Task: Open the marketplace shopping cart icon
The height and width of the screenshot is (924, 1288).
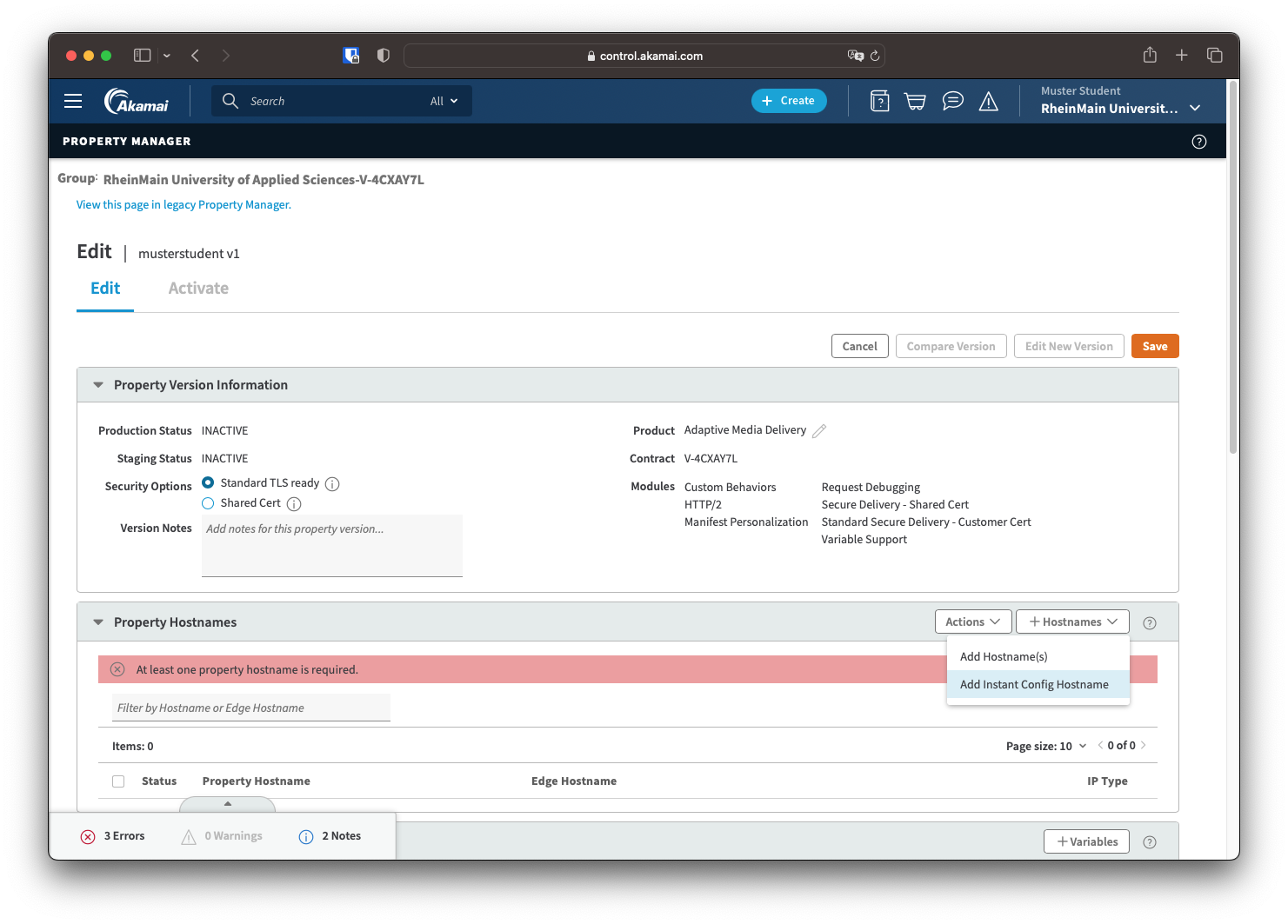Action: (x=915, y=101)
